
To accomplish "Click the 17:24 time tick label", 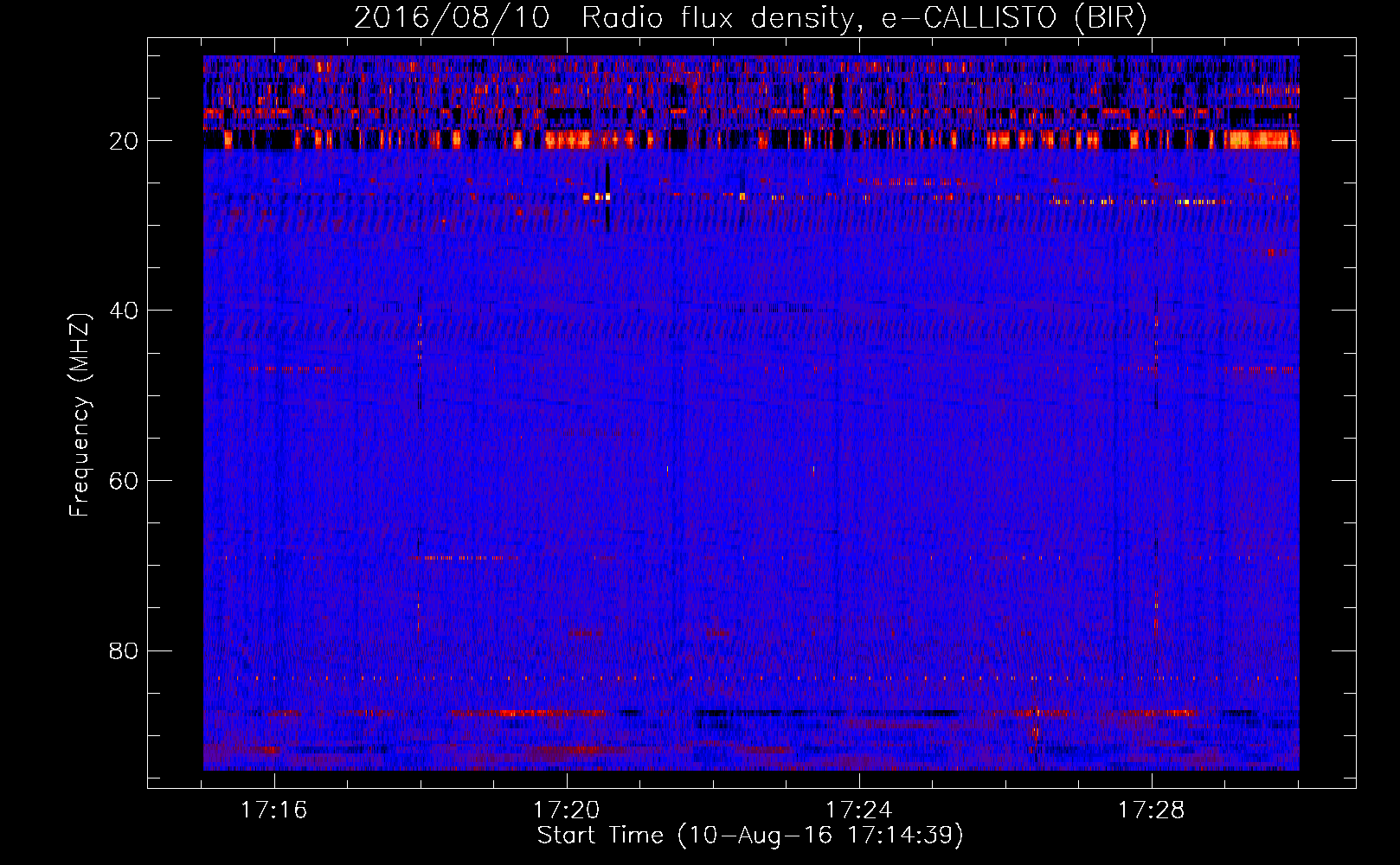I will pos(858,811).
